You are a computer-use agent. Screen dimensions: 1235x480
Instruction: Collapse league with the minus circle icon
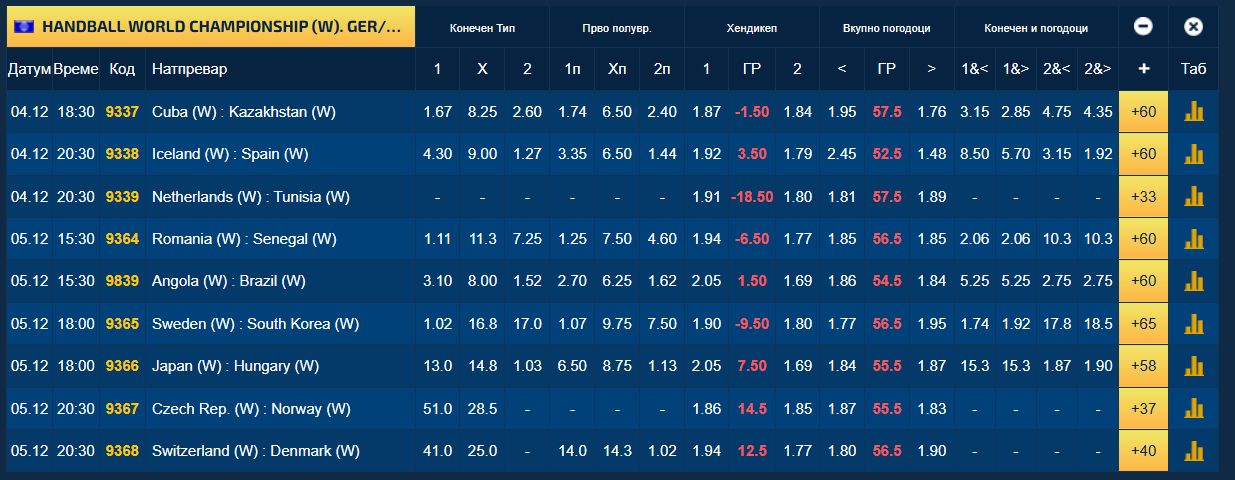[x=1143, y=27]
